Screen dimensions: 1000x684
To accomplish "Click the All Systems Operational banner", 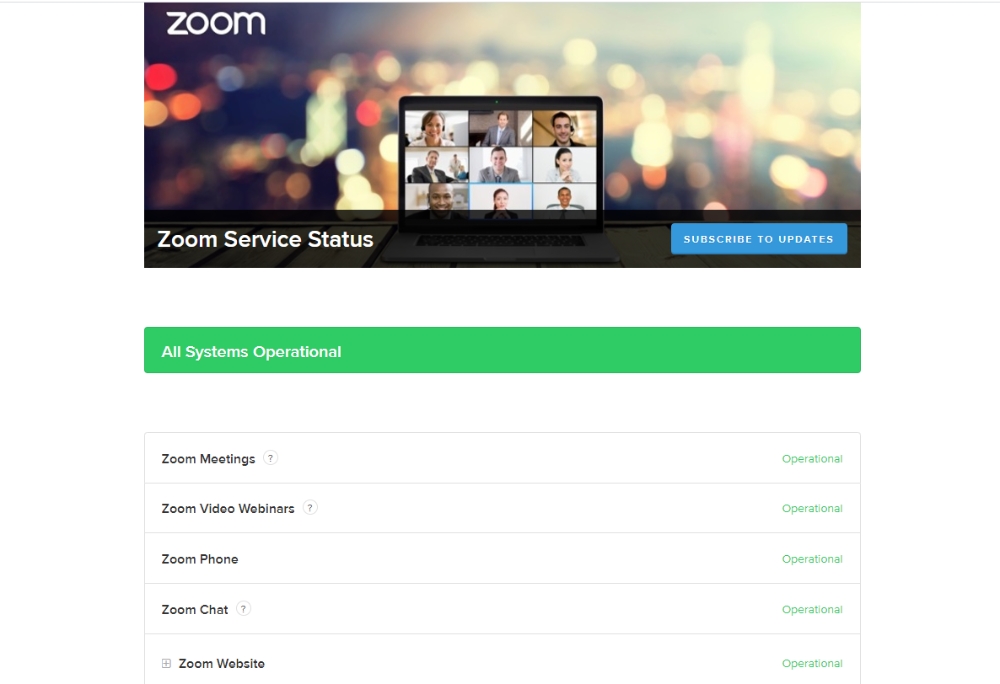I will [x=502, y=350].
